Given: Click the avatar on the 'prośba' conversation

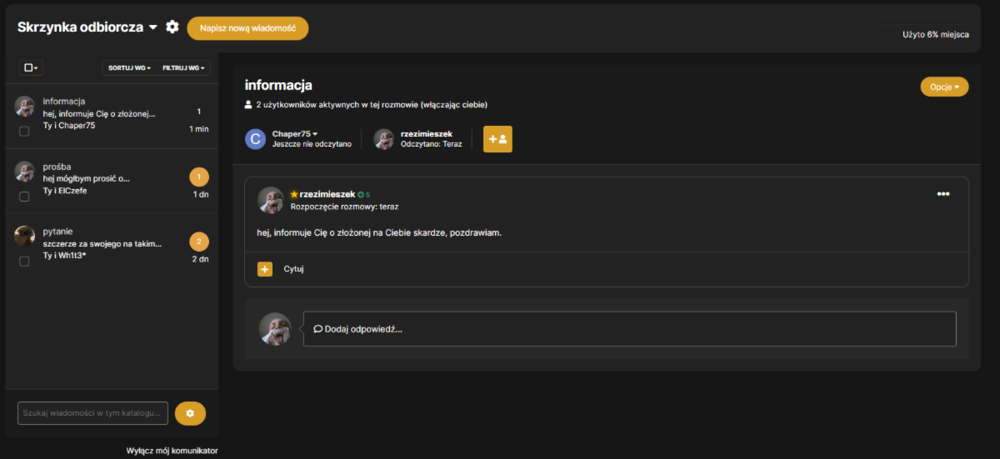Looking at the screenshot, I should coord(24,171).
